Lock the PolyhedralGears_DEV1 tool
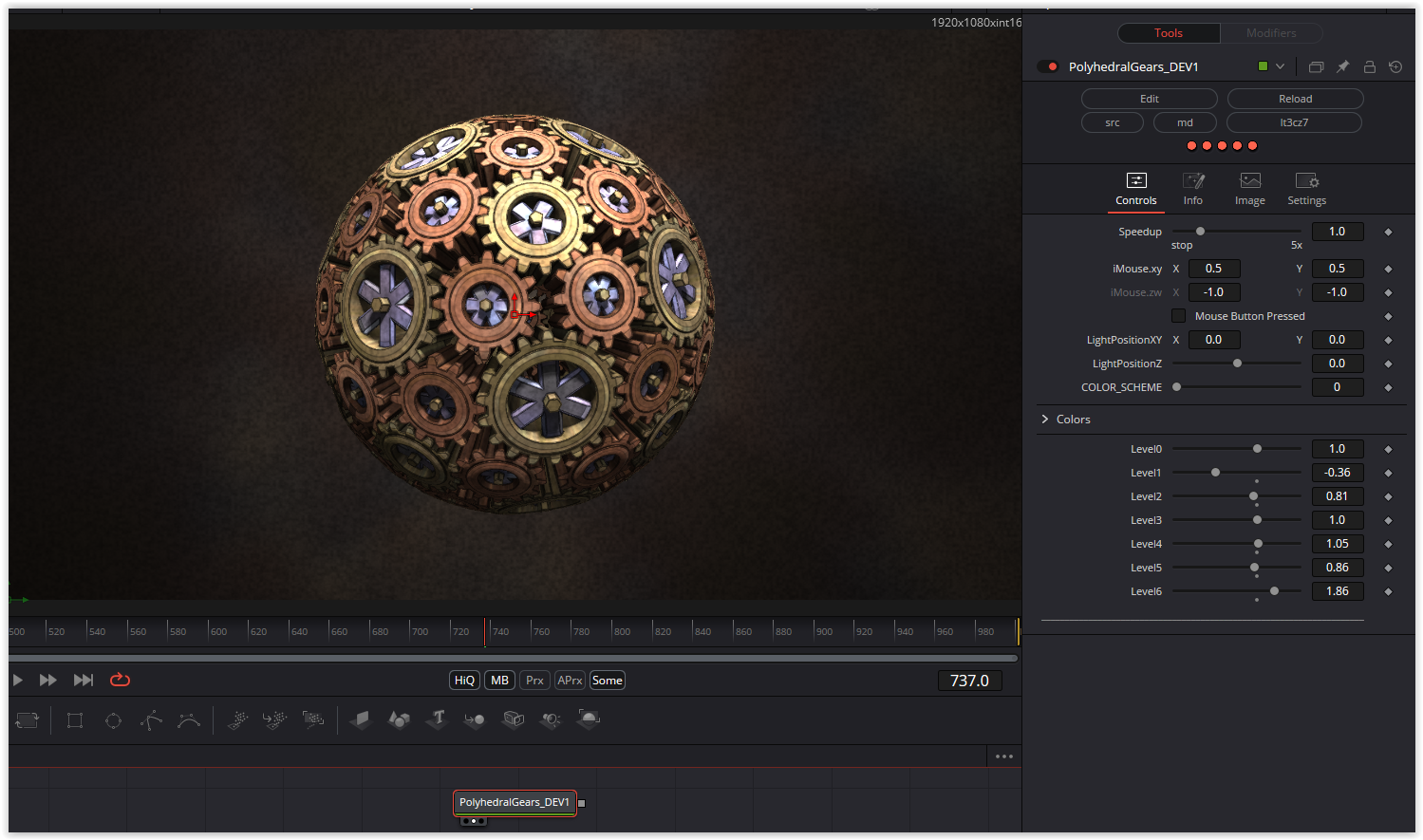The height and width of the screenshot is (840, 1423). (1369, 66)
